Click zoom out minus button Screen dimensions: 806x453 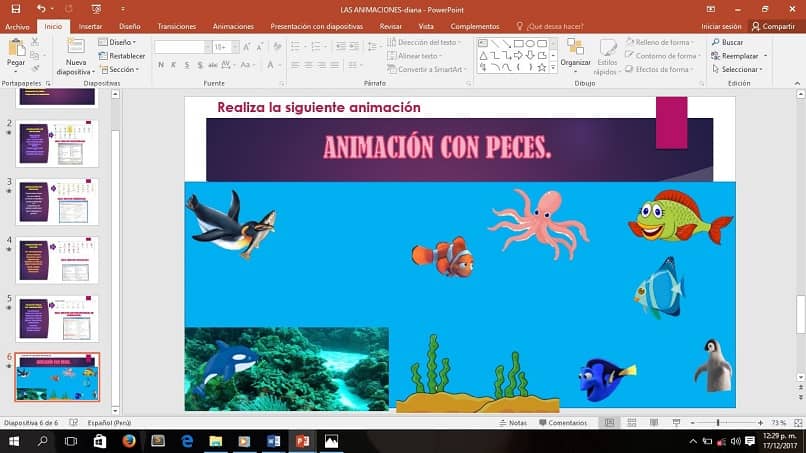point(692,423)
